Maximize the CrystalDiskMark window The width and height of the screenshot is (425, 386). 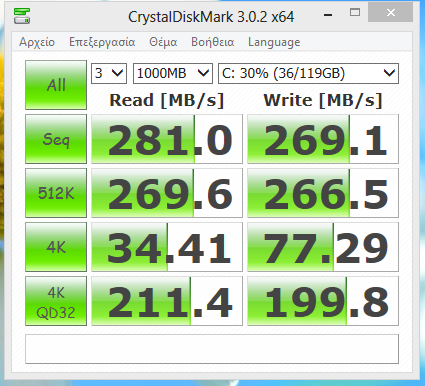point(355,13)
